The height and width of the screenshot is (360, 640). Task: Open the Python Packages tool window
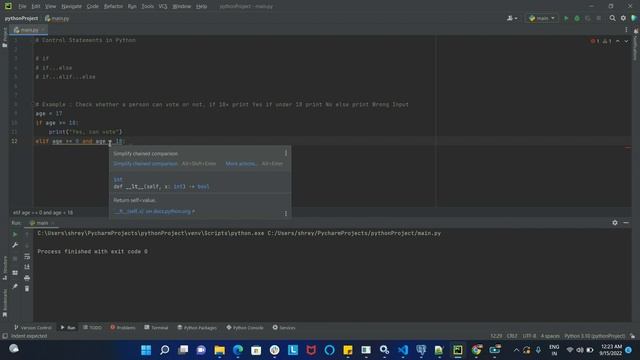coord(197,328)
